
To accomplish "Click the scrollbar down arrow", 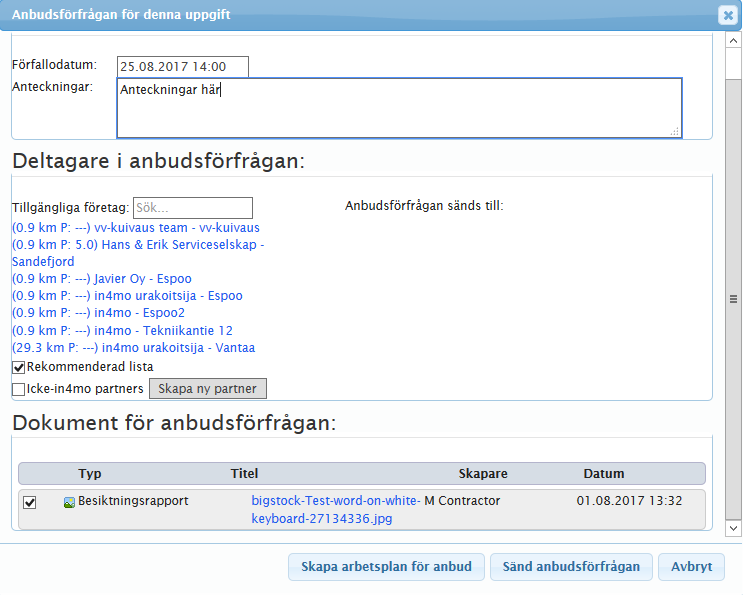I will coord(733,527).
